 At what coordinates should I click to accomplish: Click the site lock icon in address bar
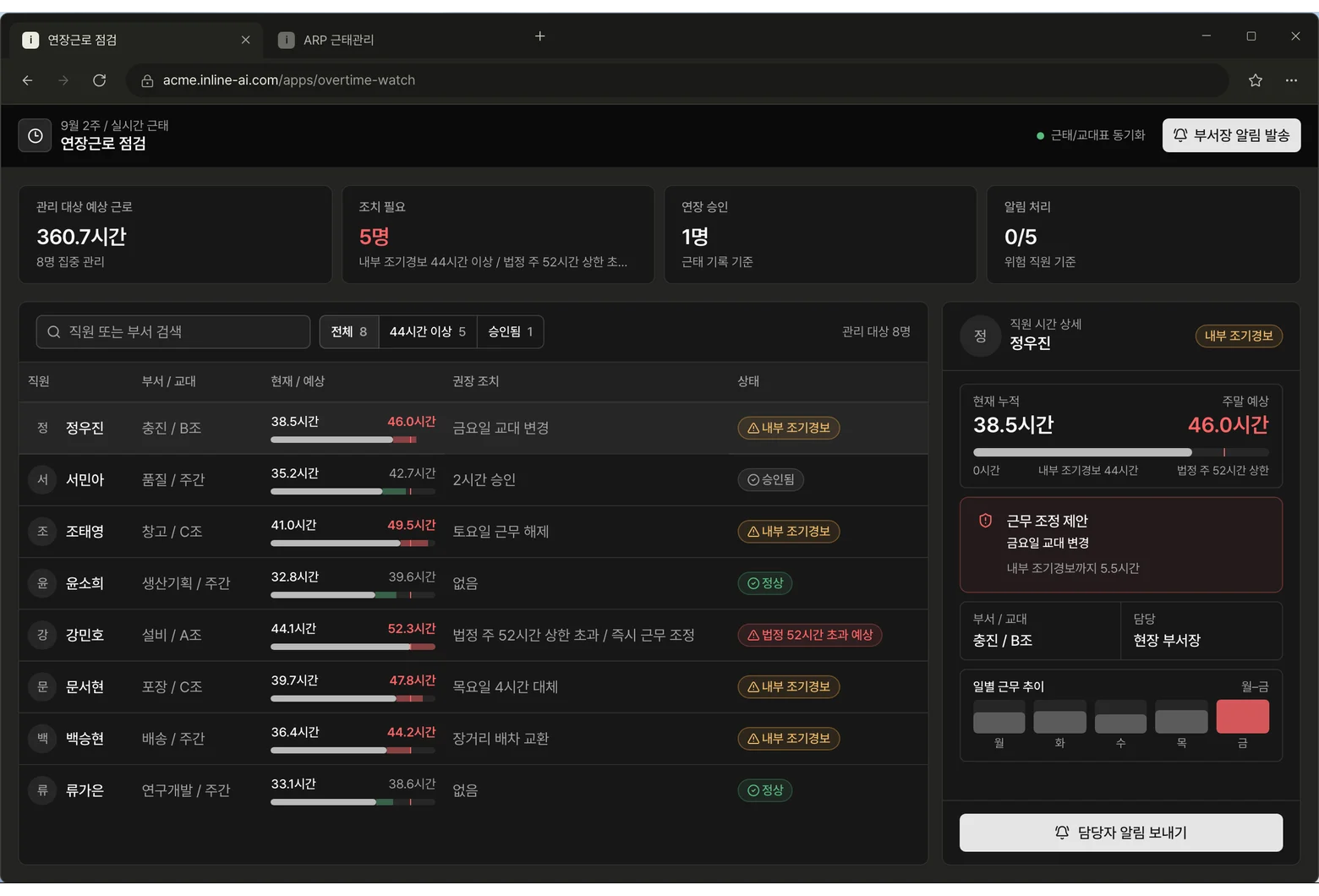point(147,80)
